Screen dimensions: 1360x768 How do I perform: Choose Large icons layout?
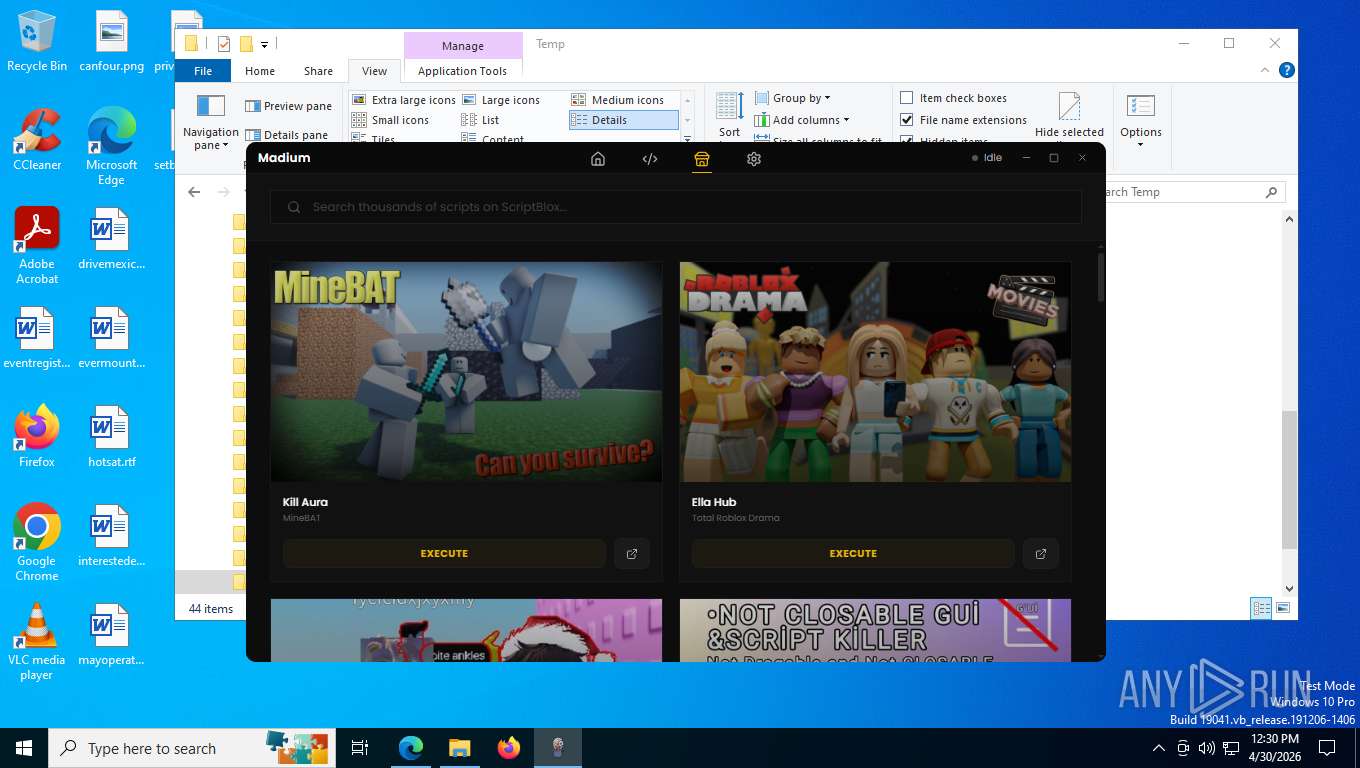point(501,100)
